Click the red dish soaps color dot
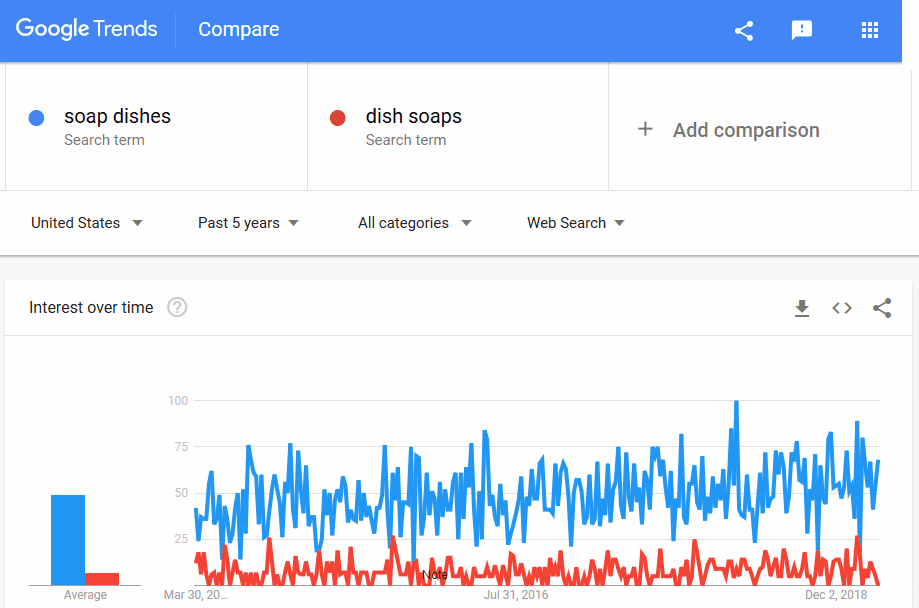The height and width of the screenshot is (608, 919). pos(338,118)
